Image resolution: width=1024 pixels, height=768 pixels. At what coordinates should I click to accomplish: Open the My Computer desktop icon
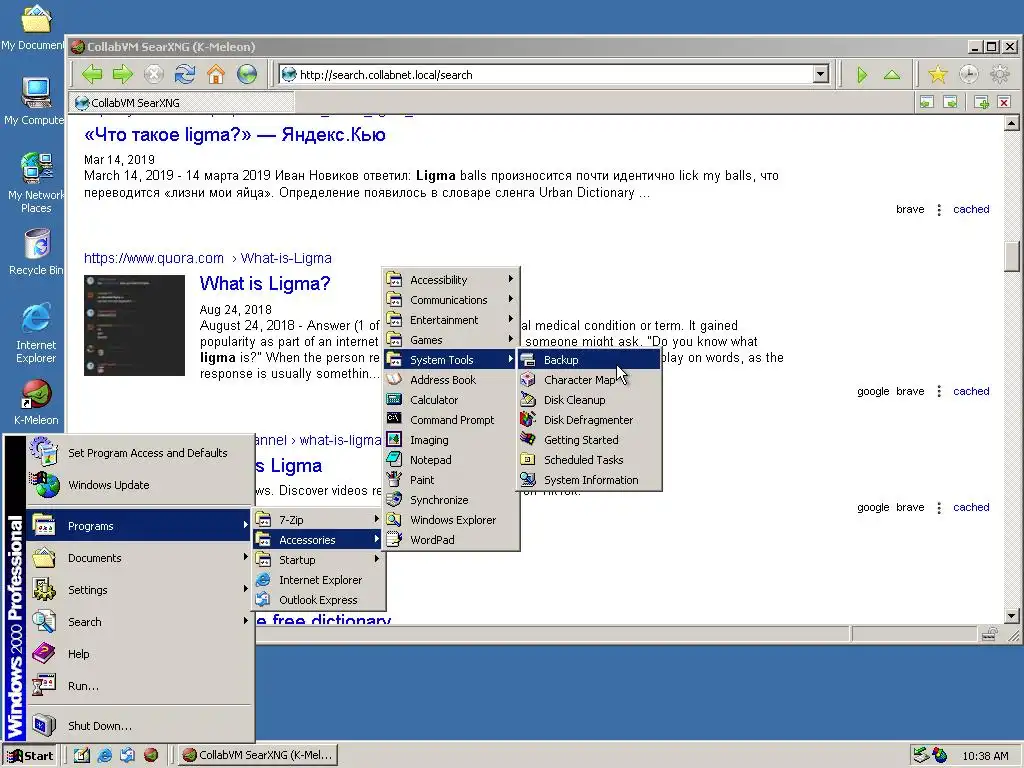36,101
